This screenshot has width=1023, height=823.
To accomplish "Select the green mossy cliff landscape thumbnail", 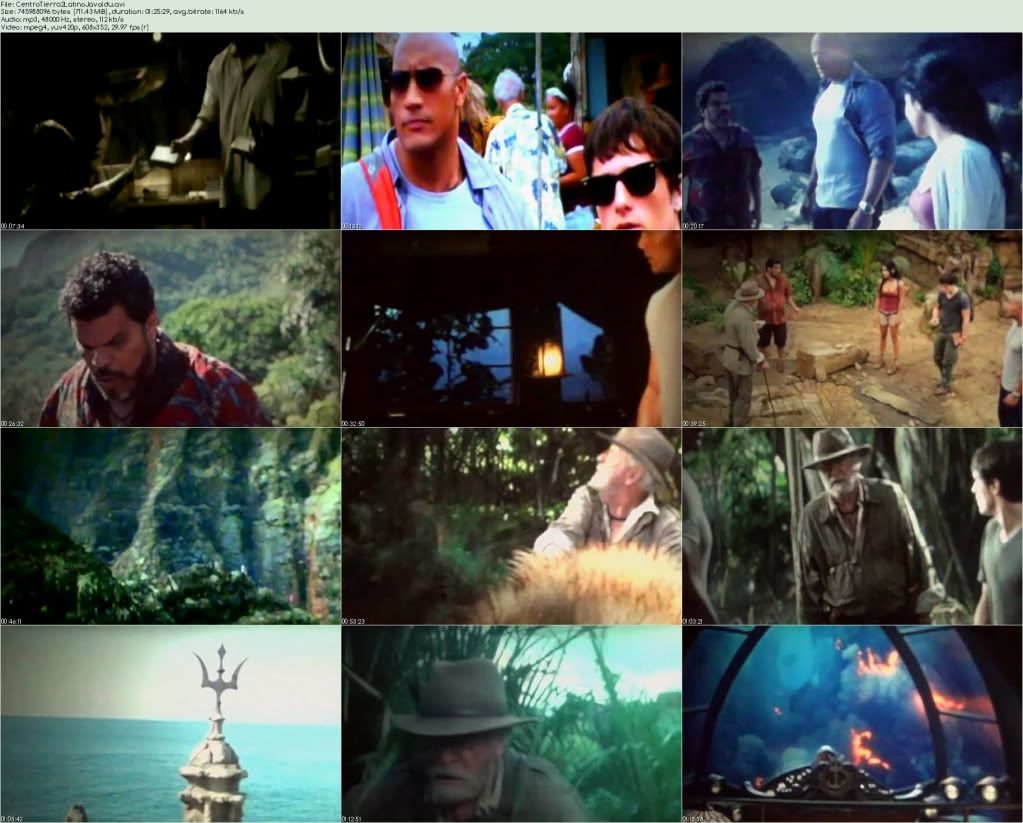I will [x=170, y=527].
